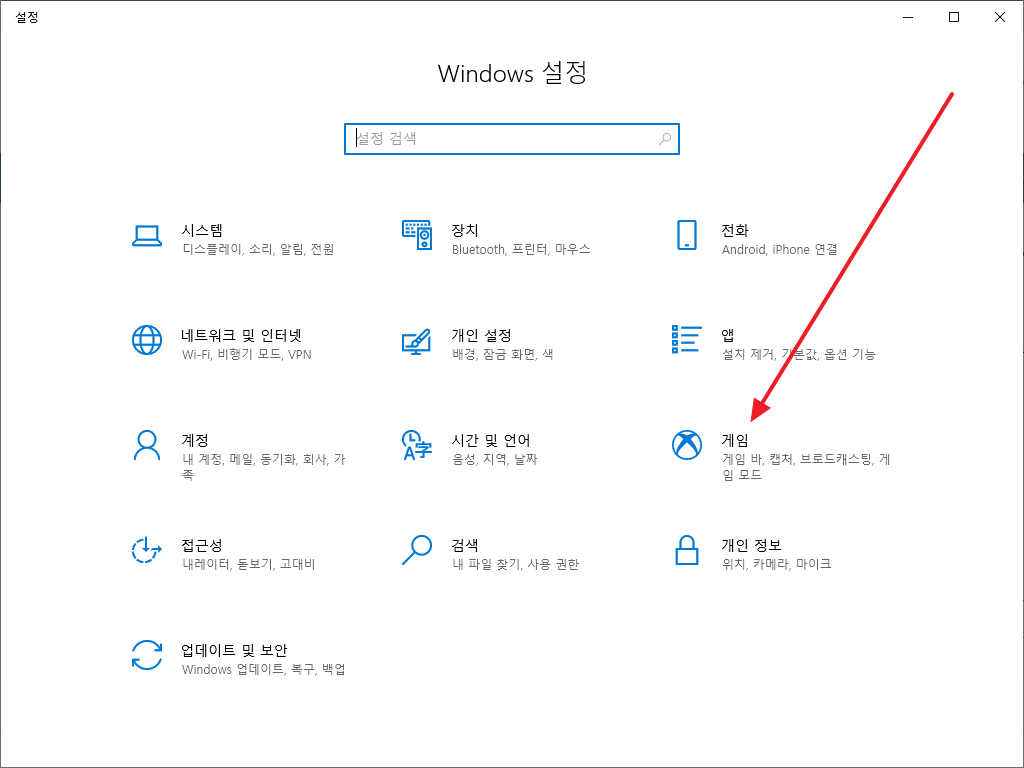
Task: Click the text Windows 업데이트, 복구, 백업
Action: pos(264,669)
